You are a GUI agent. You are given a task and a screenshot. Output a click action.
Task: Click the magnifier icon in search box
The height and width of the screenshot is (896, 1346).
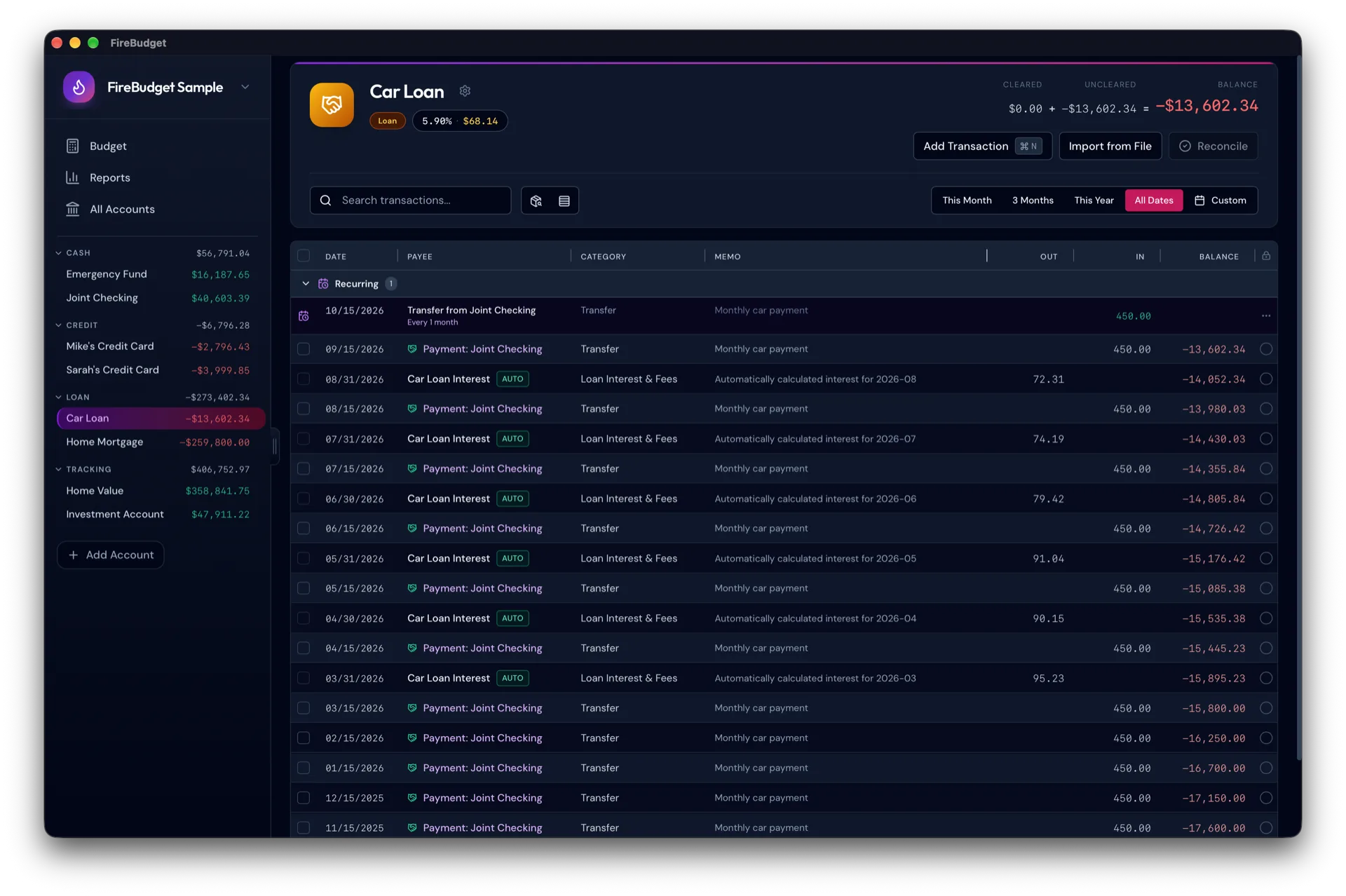coord(326,201)
